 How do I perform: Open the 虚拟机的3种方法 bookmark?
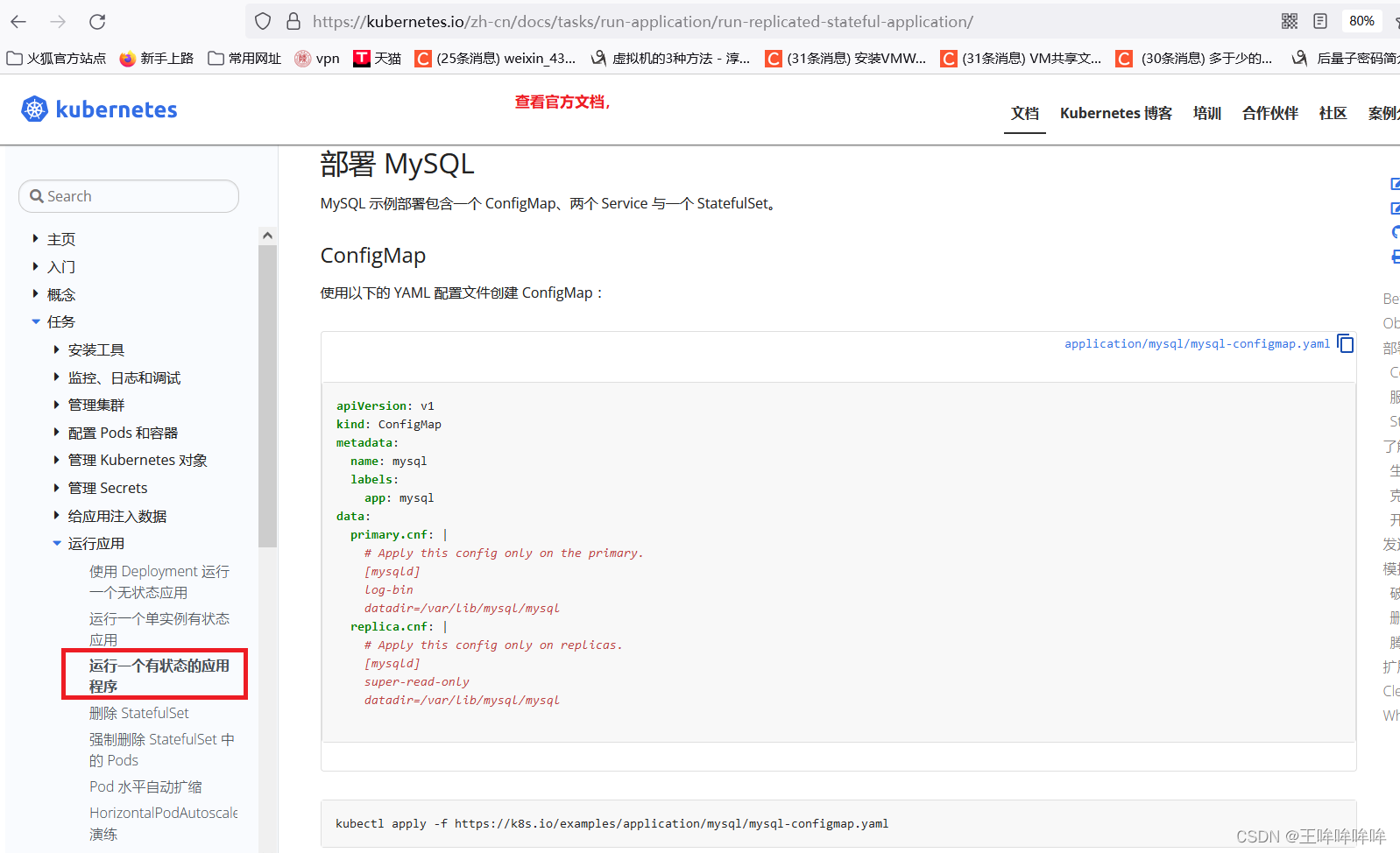pyautogui.click(x=671, y=58)
